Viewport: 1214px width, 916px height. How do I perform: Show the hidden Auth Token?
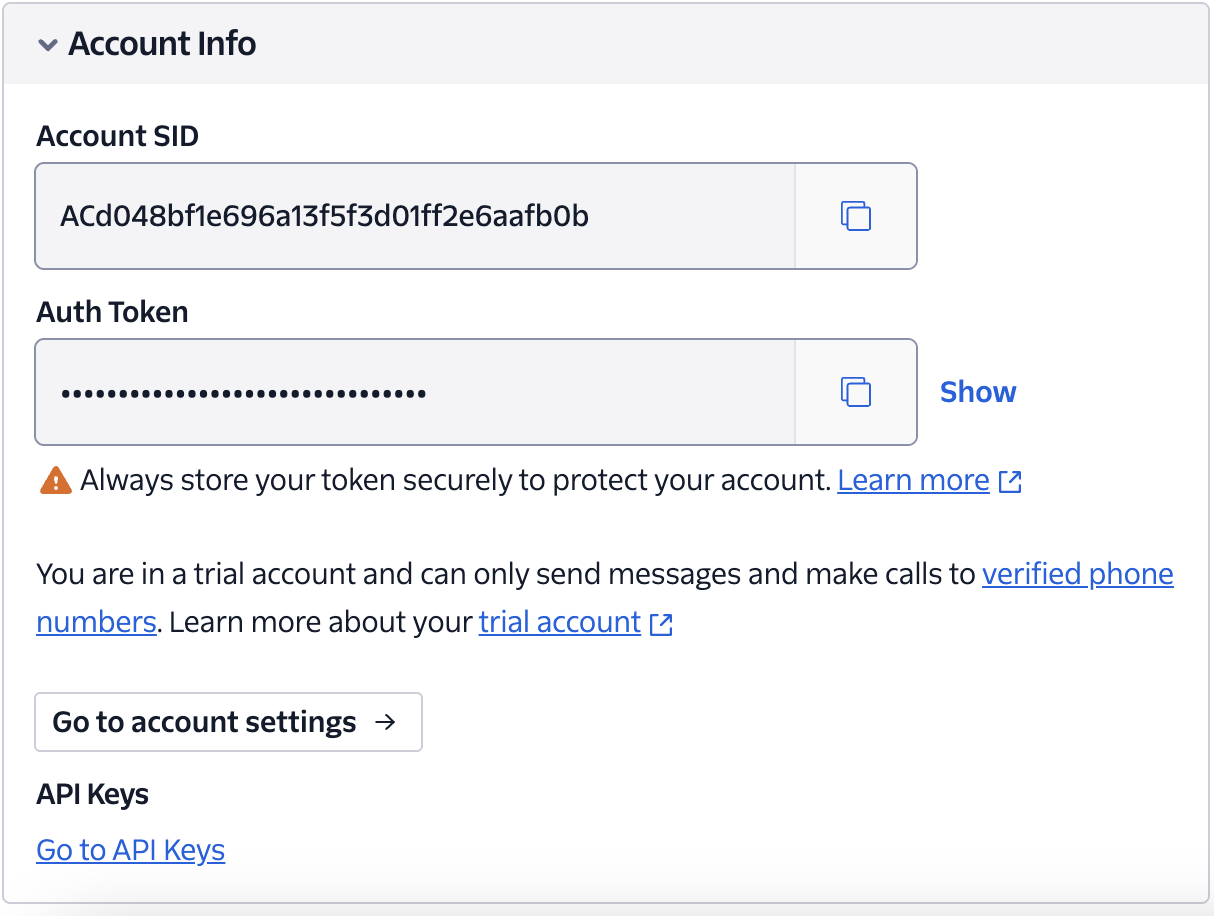tap(977, 392)
